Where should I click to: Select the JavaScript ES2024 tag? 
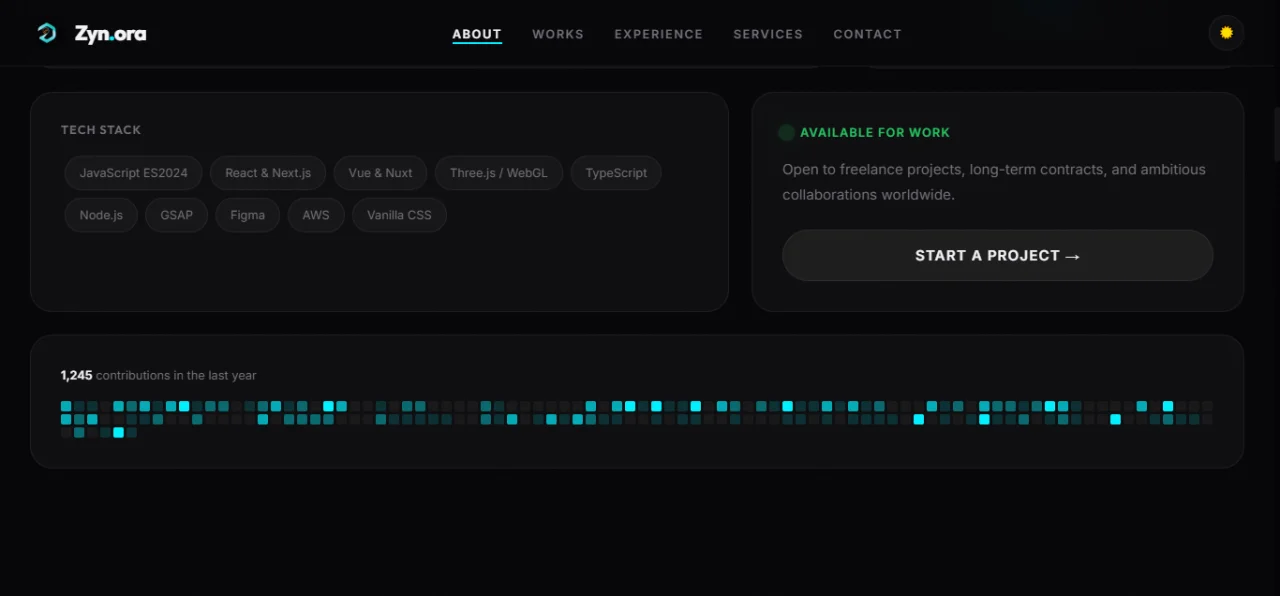tap(134, 173)
